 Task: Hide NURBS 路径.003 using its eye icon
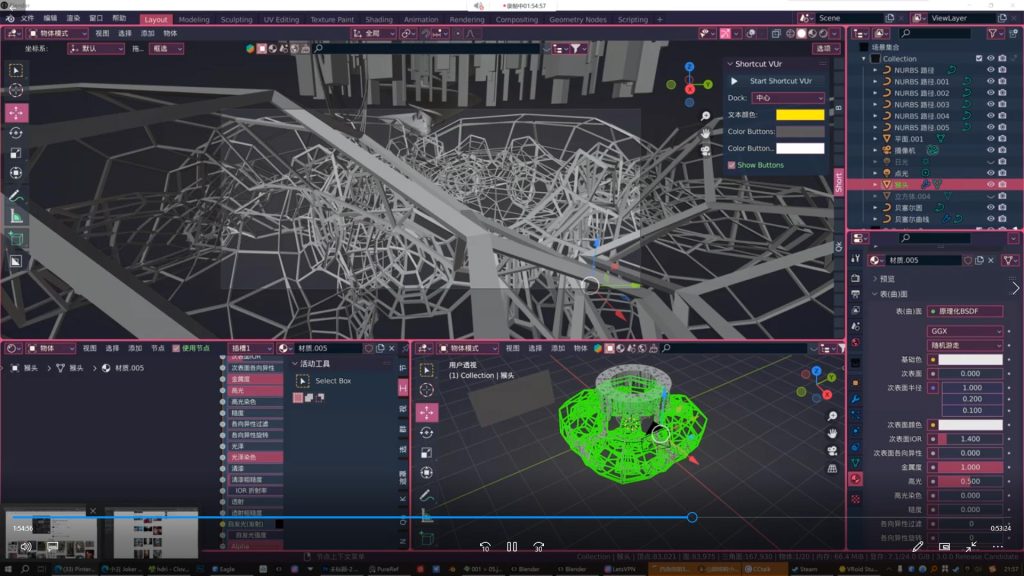point(990,104)
